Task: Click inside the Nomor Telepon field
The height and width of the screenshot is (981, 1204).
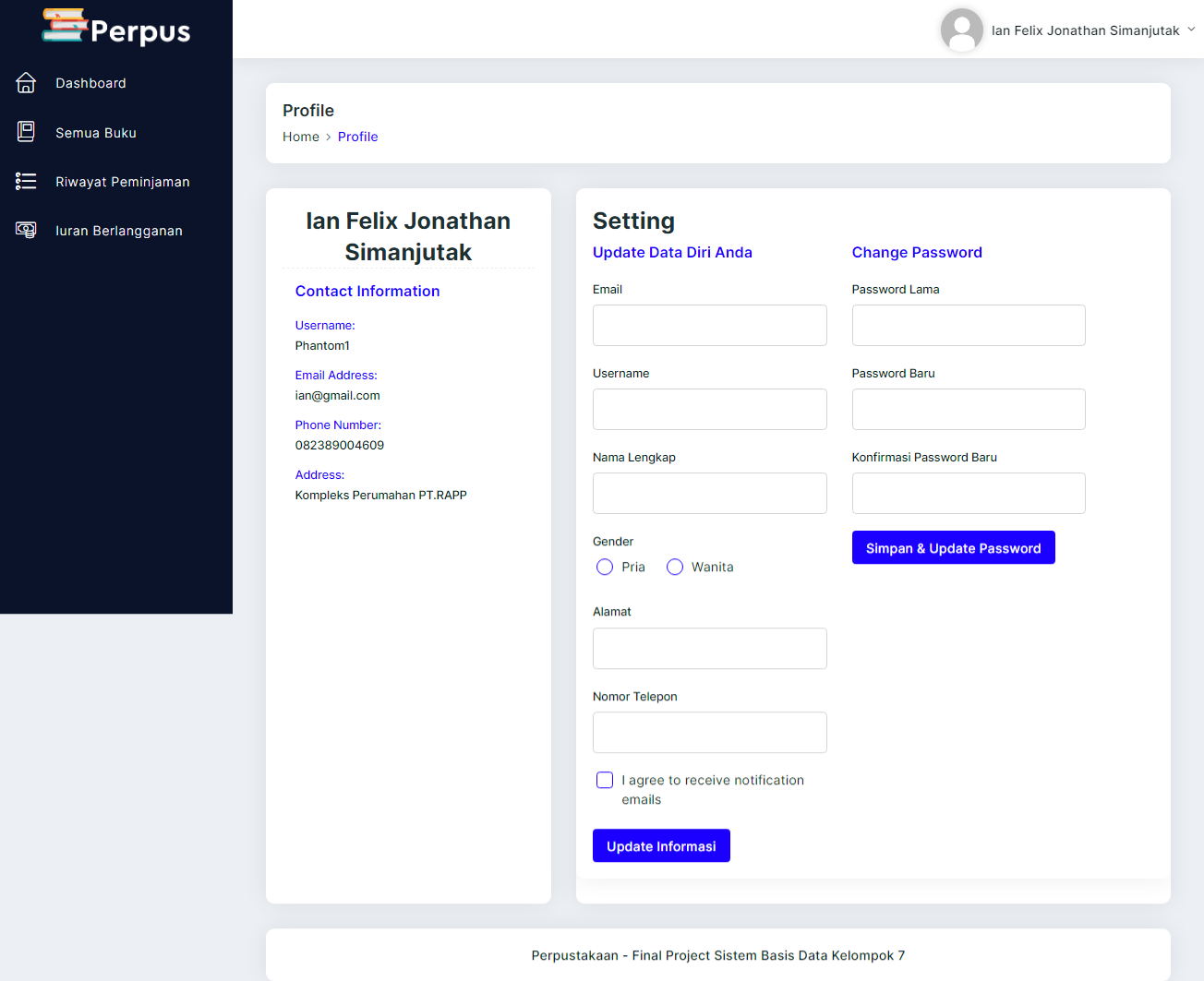Action: coord(709,732)
